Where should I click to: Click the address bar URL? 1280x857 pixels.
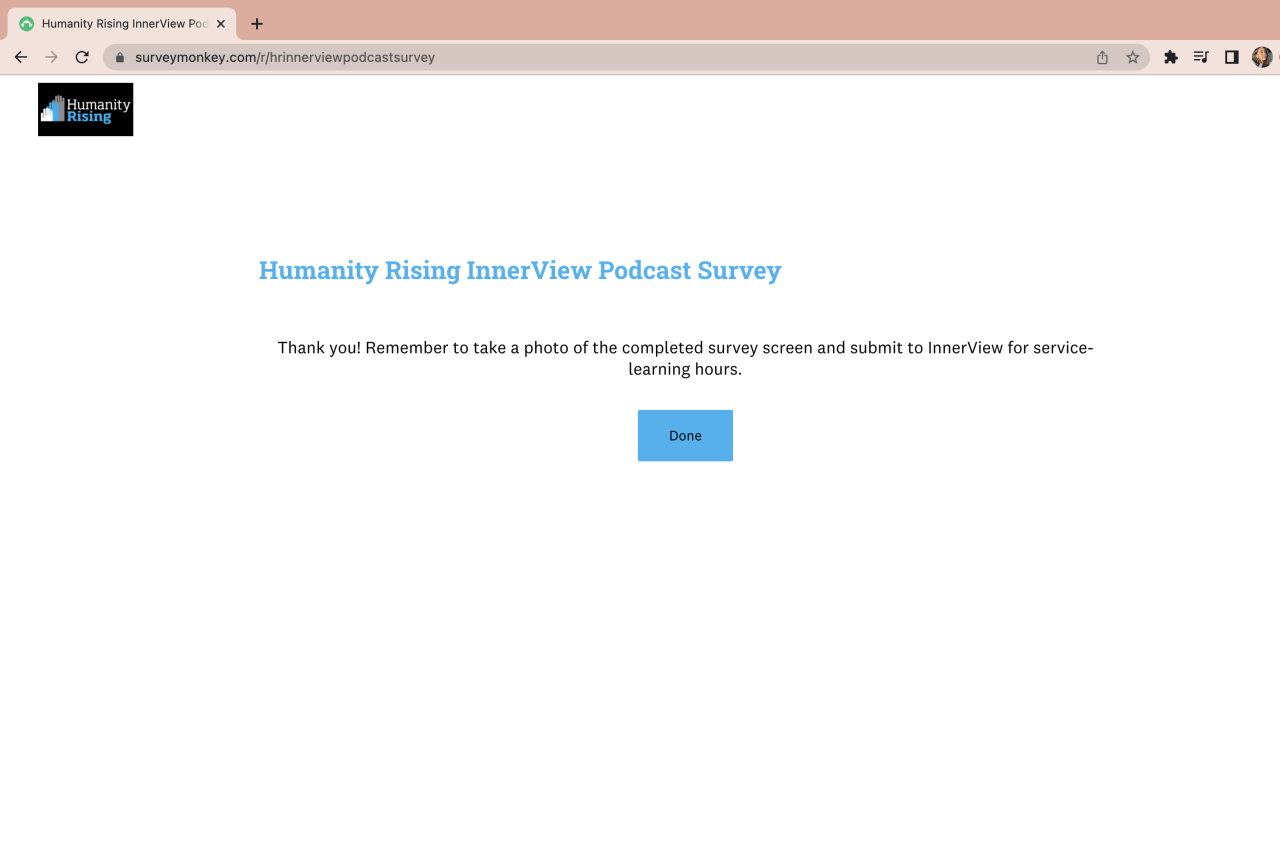[x=285, y=57]
